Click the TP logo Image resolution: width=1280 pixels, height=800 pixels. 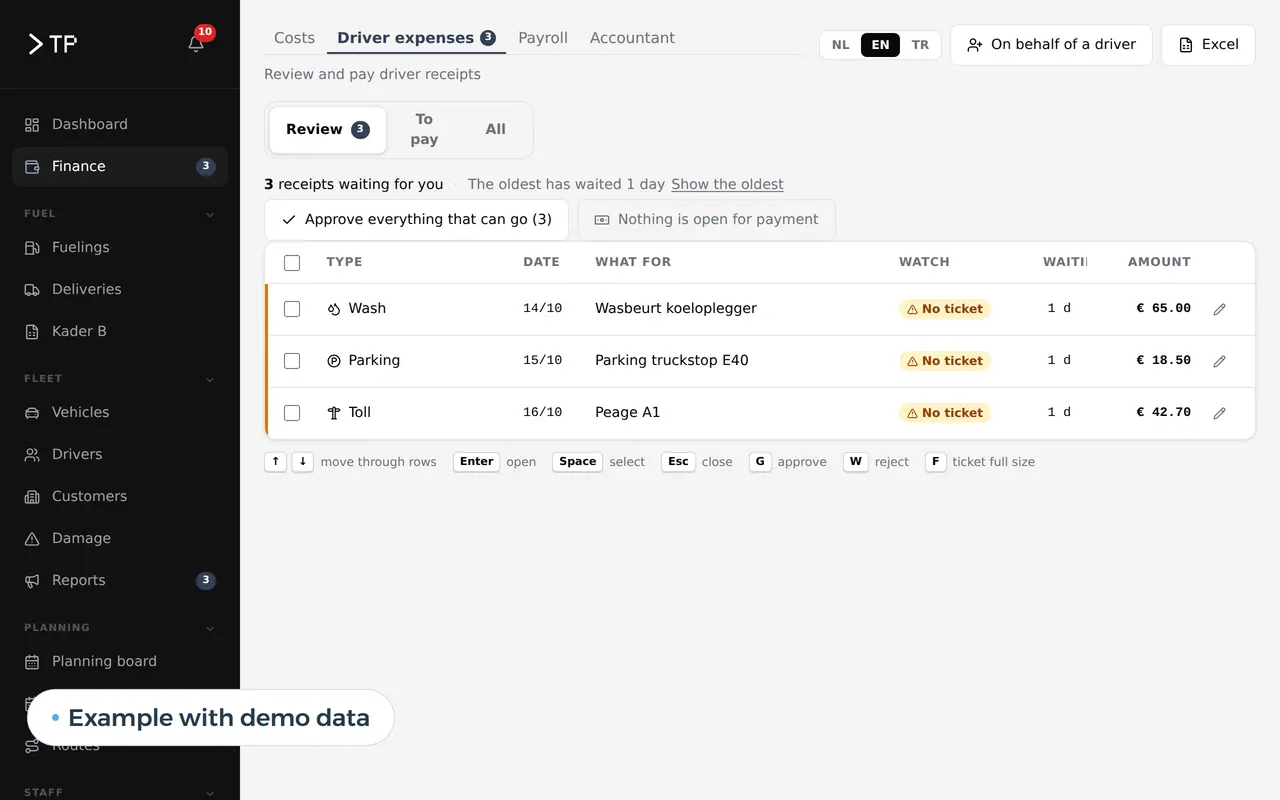coord(52,44)
